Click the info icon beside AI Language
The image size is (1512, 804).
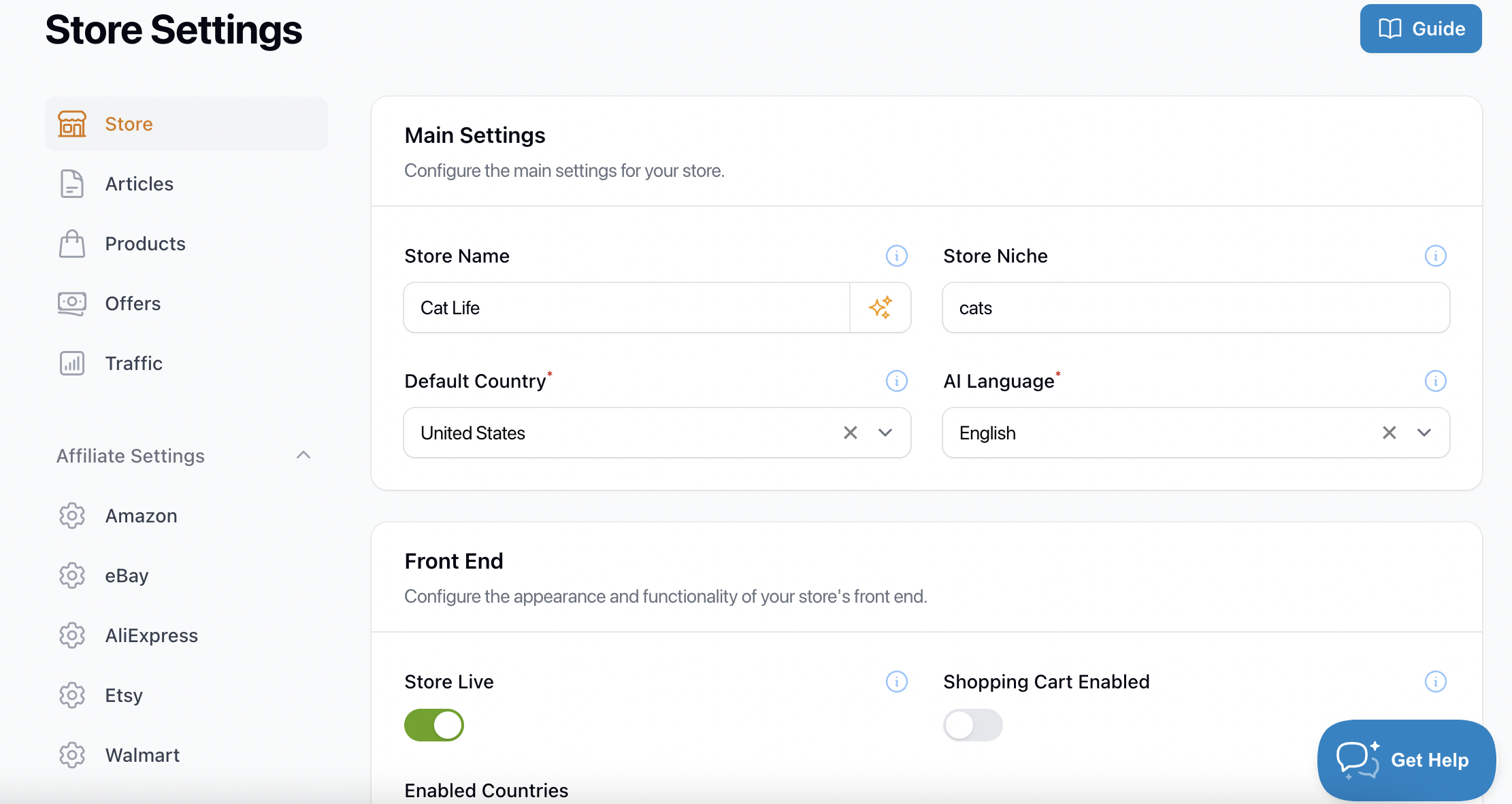[1435, 381]
